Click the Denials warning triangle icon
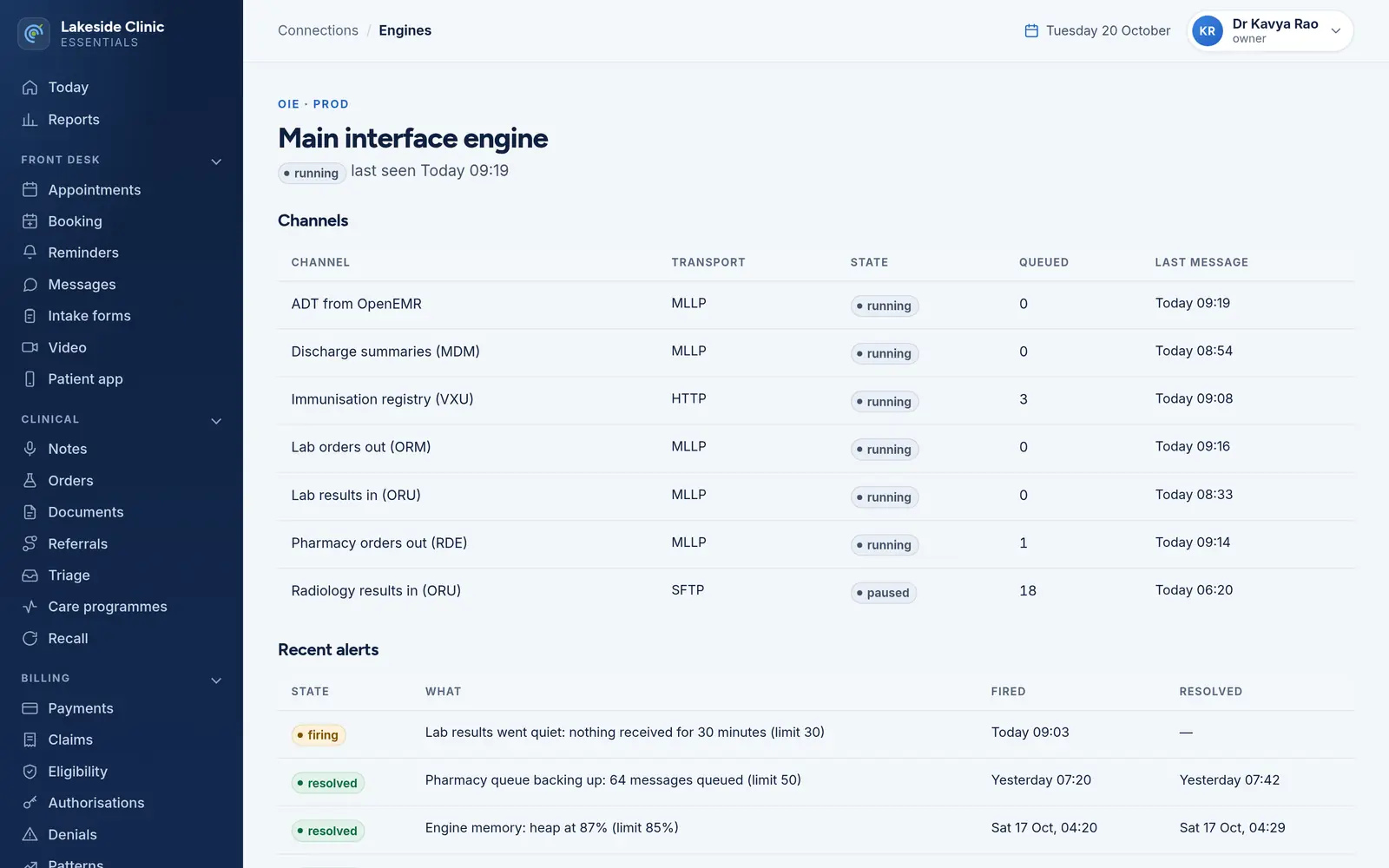 click(x=30, y=835)
